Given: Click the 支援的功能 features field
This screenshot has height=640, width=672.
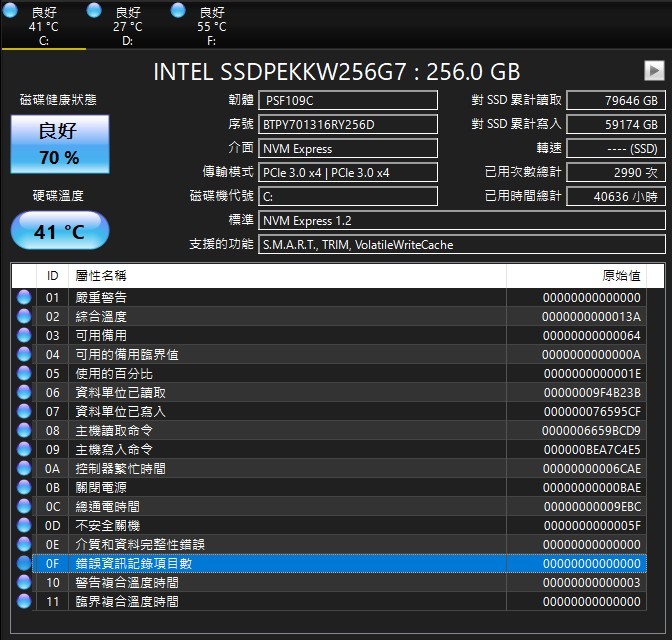Looking at the screenshot, I should 461,244.
